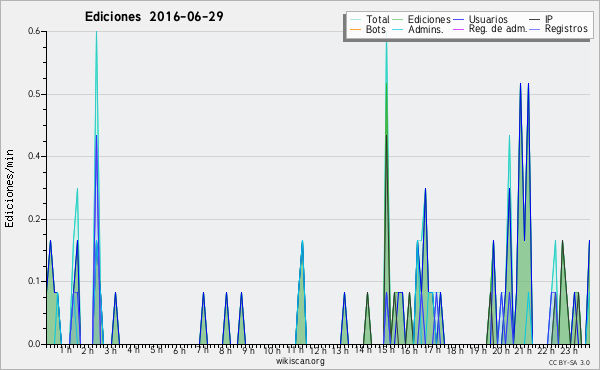This screenshot has width=600, height=370.
Task: Click the "14 h" x-axis label
Action: [363, 350]
